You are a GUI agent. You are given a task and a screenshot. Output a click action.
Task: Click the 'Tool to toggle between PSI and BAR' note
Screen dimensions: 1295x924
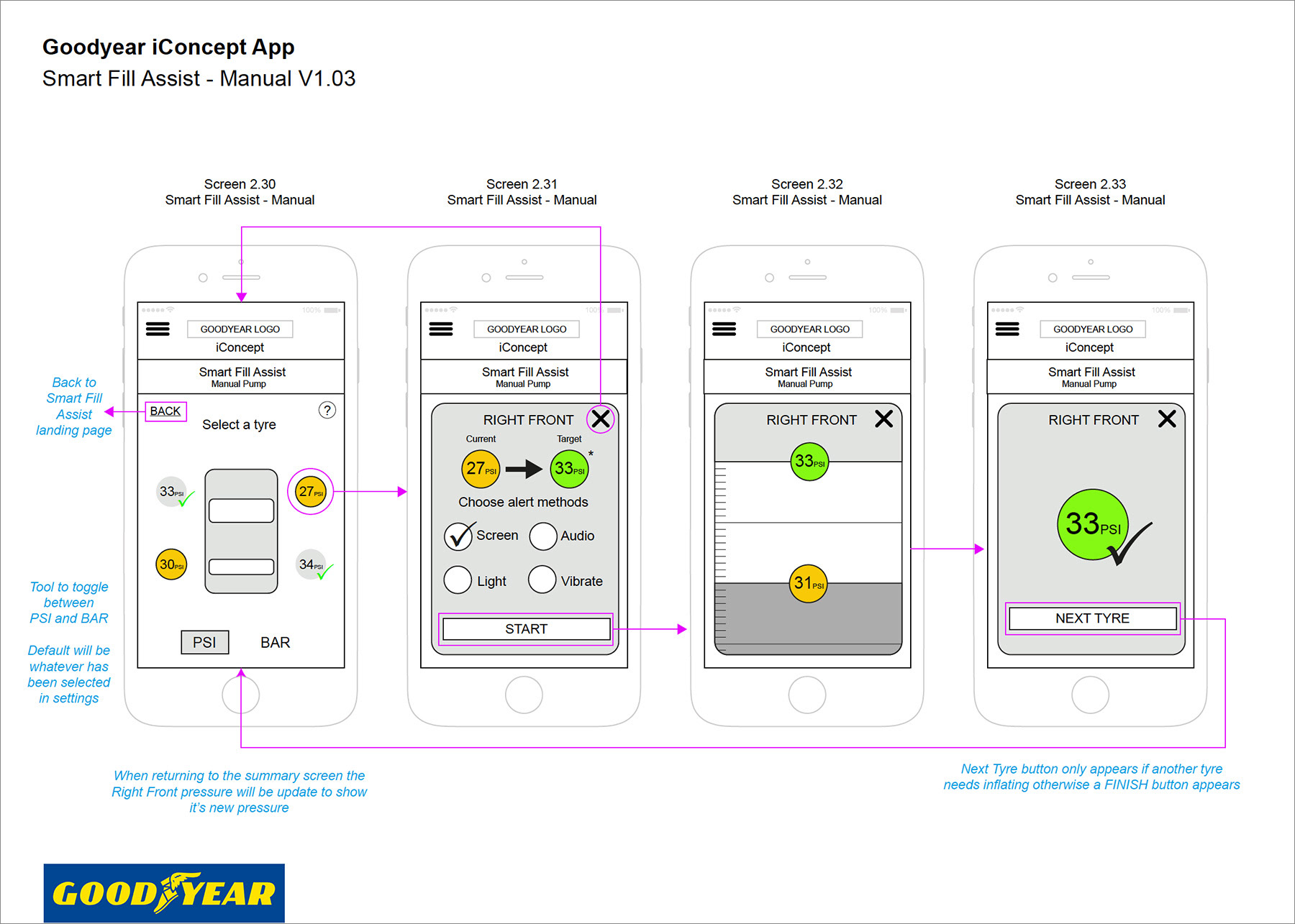click(x=69, y=603)
